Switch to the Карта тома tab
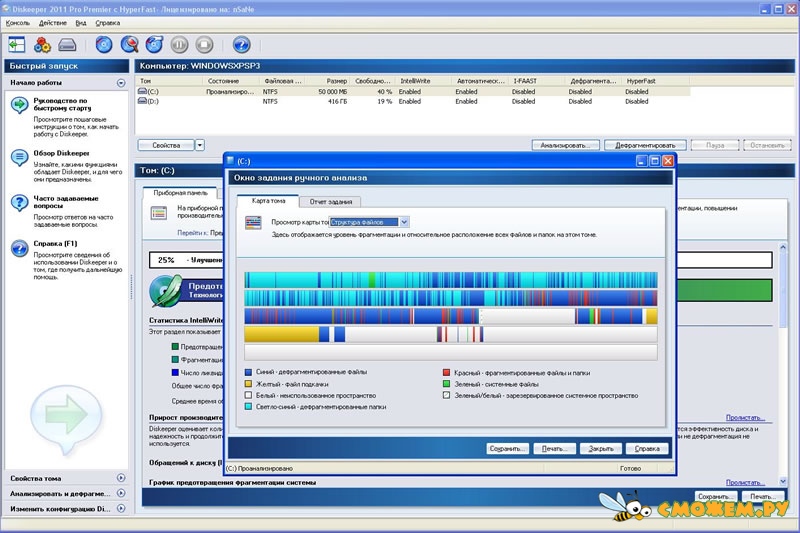The height and width of the screenshot is (533, 800). [268, 201]
